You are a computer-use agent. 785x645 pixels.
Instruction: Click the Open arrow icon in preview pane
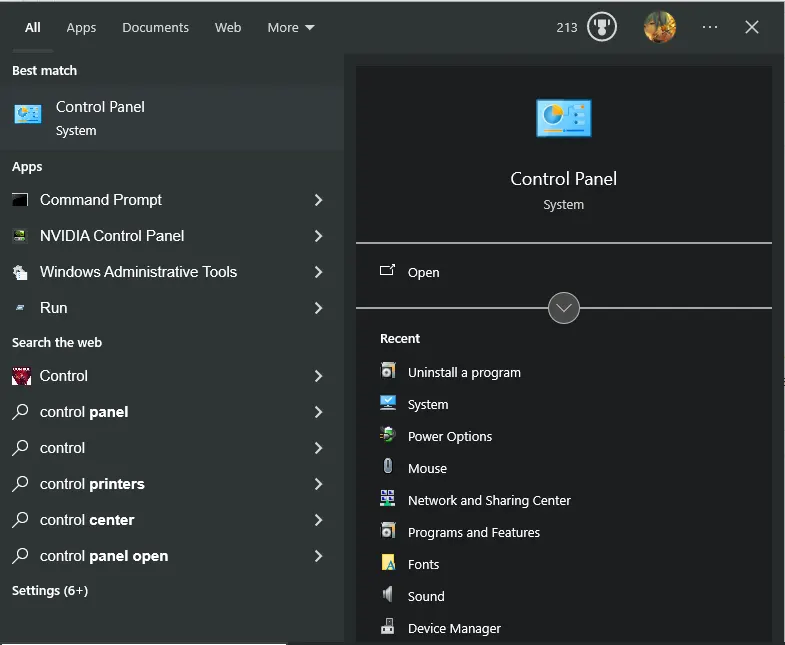387,270
